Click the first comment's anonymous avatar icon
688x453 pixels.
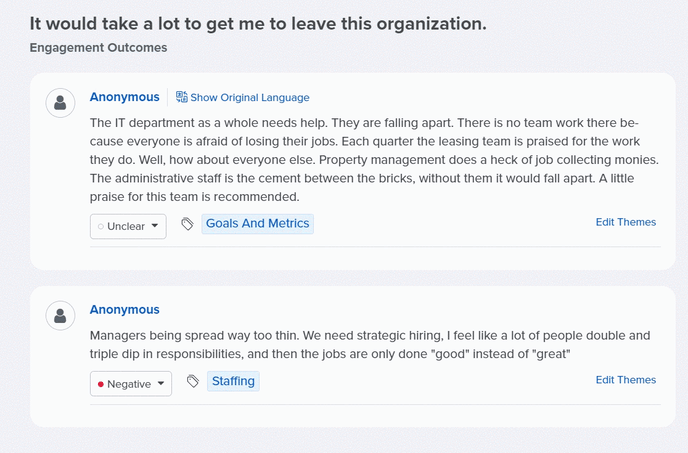pos(60,103)
